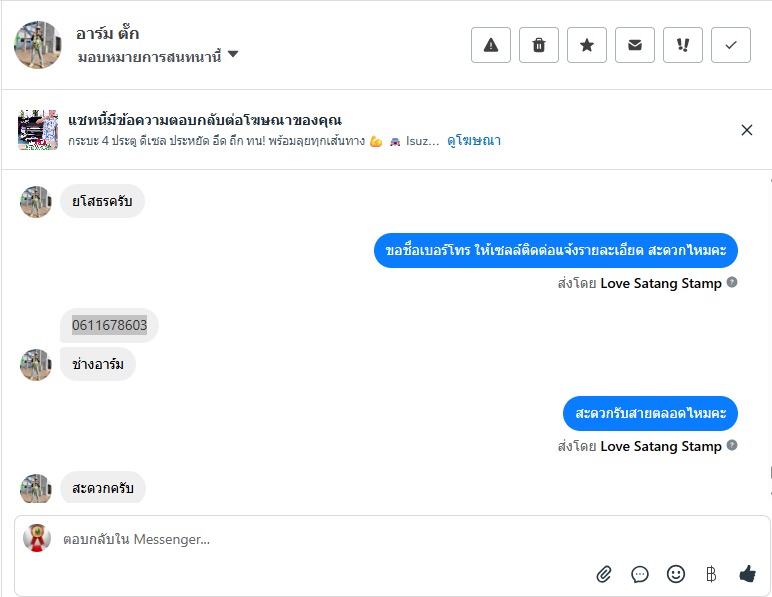Mark conversation as unread with envelope icon
This screenshot has width=772, height=597.
635,45
